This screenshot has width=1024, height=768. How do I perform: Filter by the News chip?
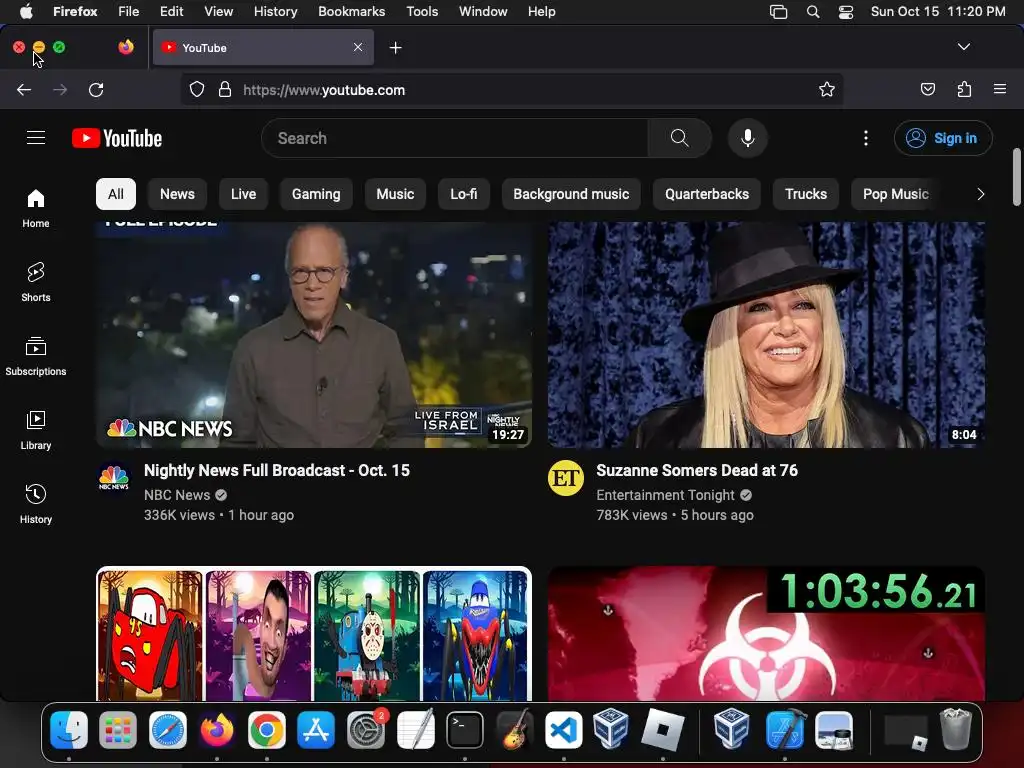pos(177,194)
